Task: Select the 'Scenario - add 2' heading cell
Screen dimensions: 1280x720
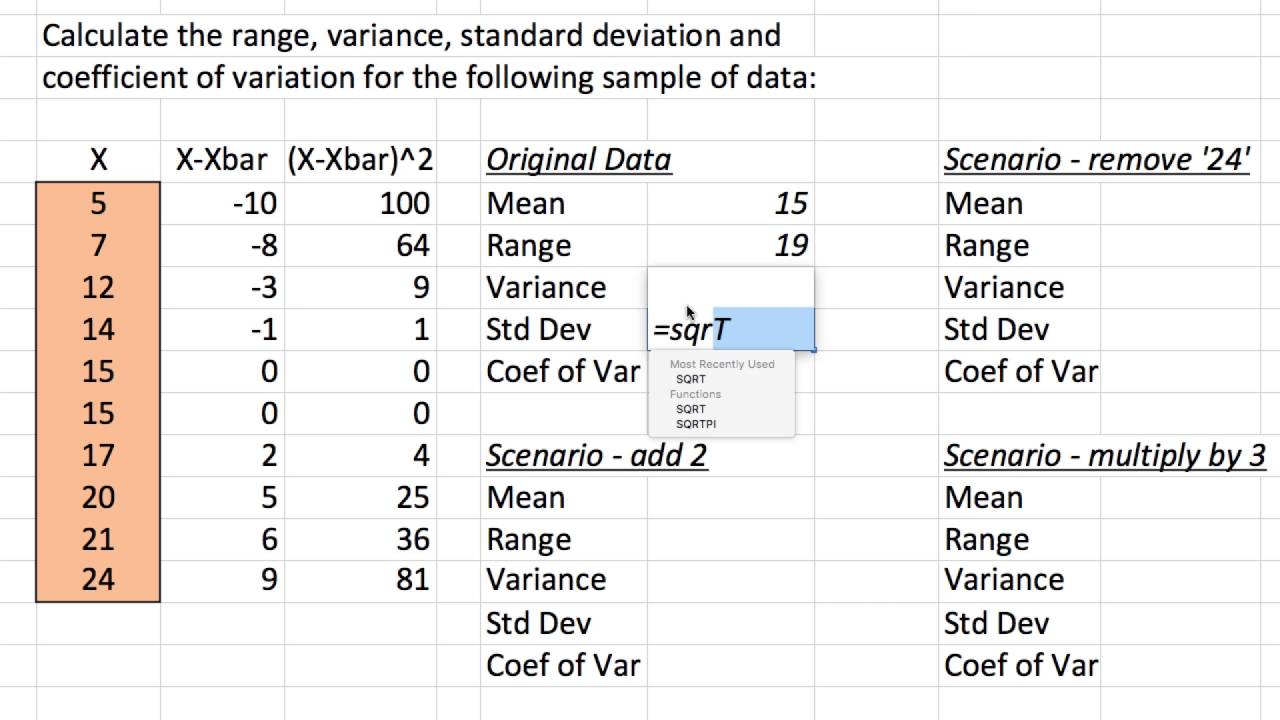Action: coord(596,456)
